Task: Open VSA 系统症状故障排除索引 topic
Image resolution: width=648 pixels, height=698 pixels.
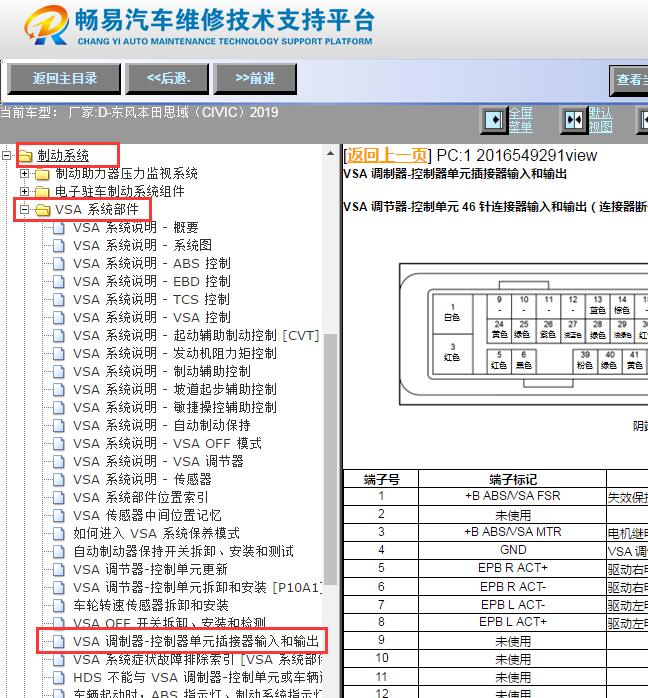Action: pos(197,659)
